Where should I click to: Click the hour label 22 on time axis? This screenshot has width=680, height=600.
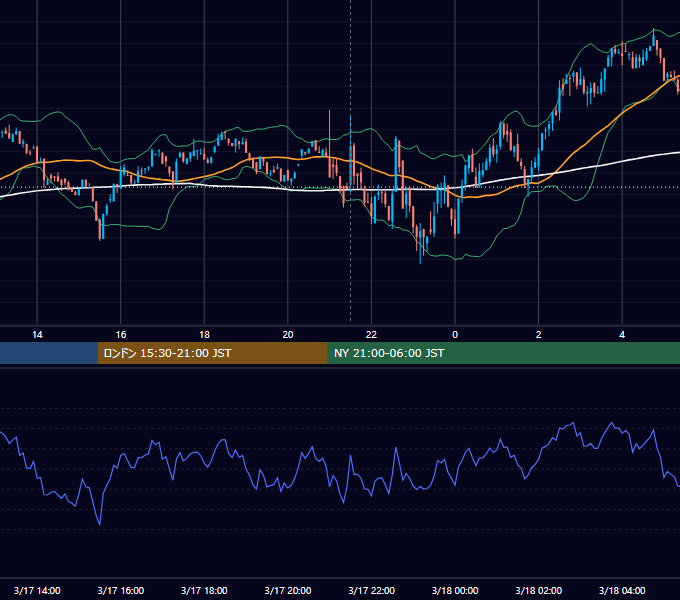pyautogui.click(x=371, y=335)
